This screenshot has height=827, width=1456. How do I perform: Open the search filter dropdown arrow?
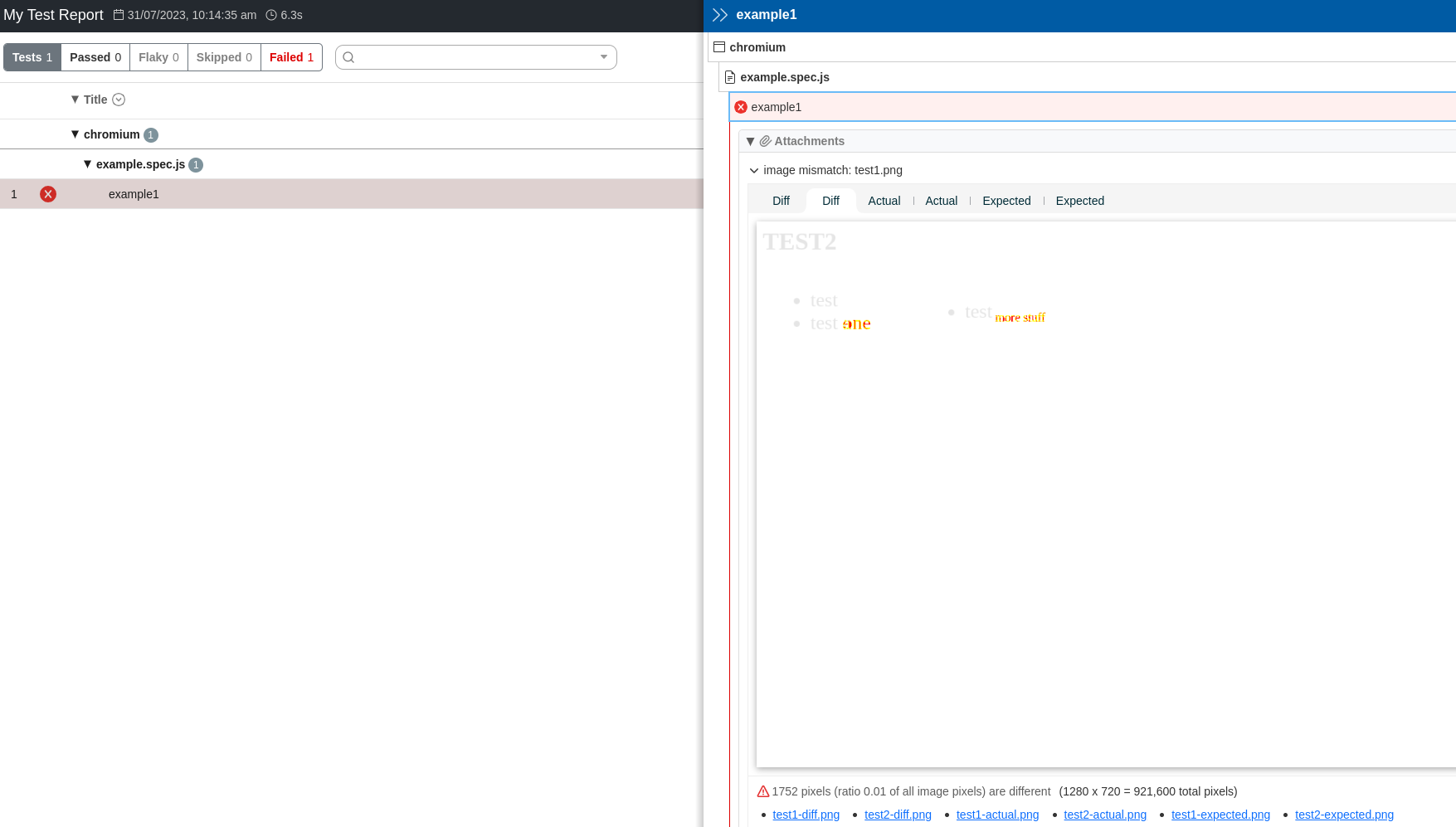602,57
